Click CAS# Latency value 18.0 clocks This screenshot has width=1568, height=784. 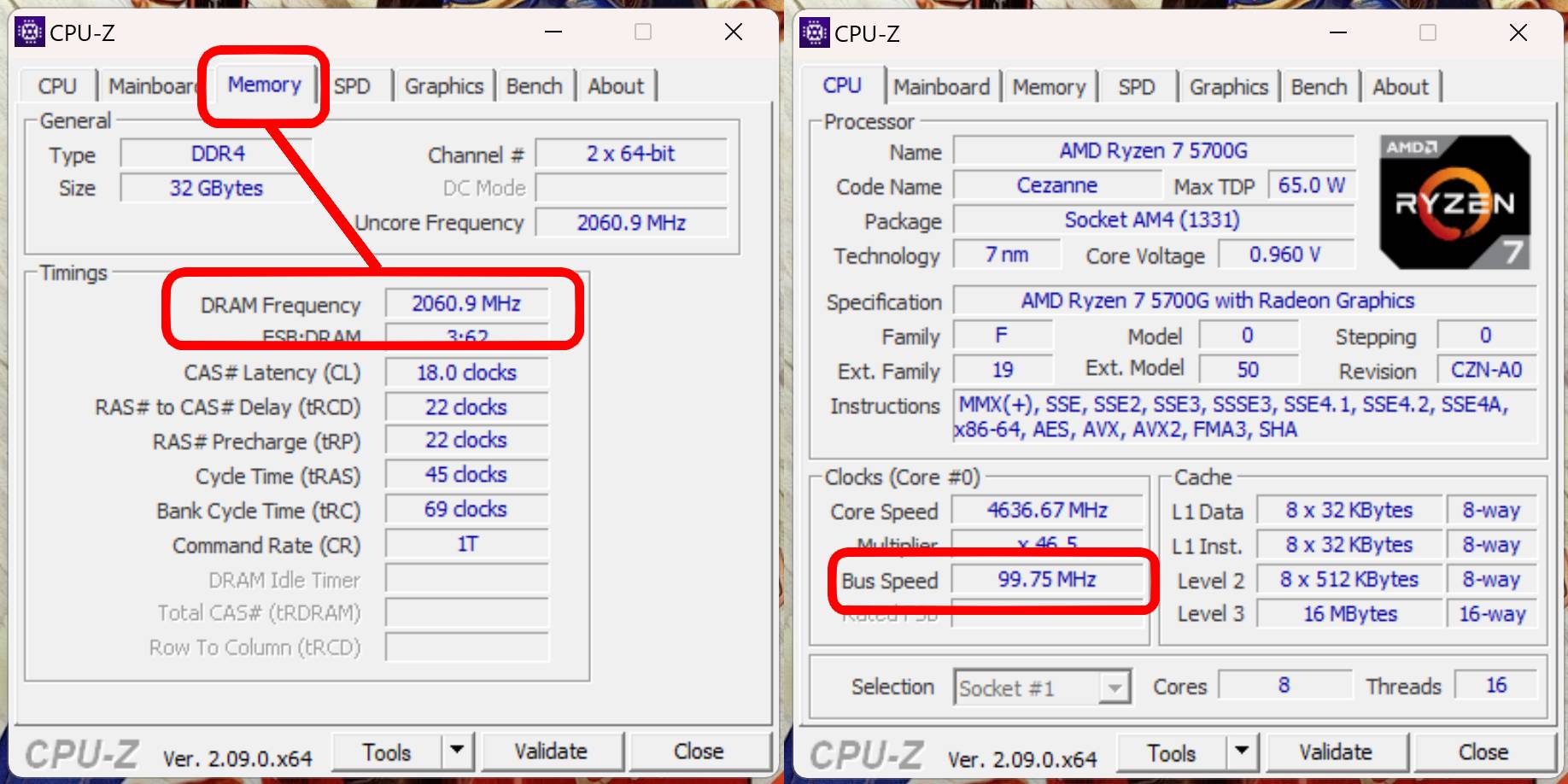click(466, 373)
